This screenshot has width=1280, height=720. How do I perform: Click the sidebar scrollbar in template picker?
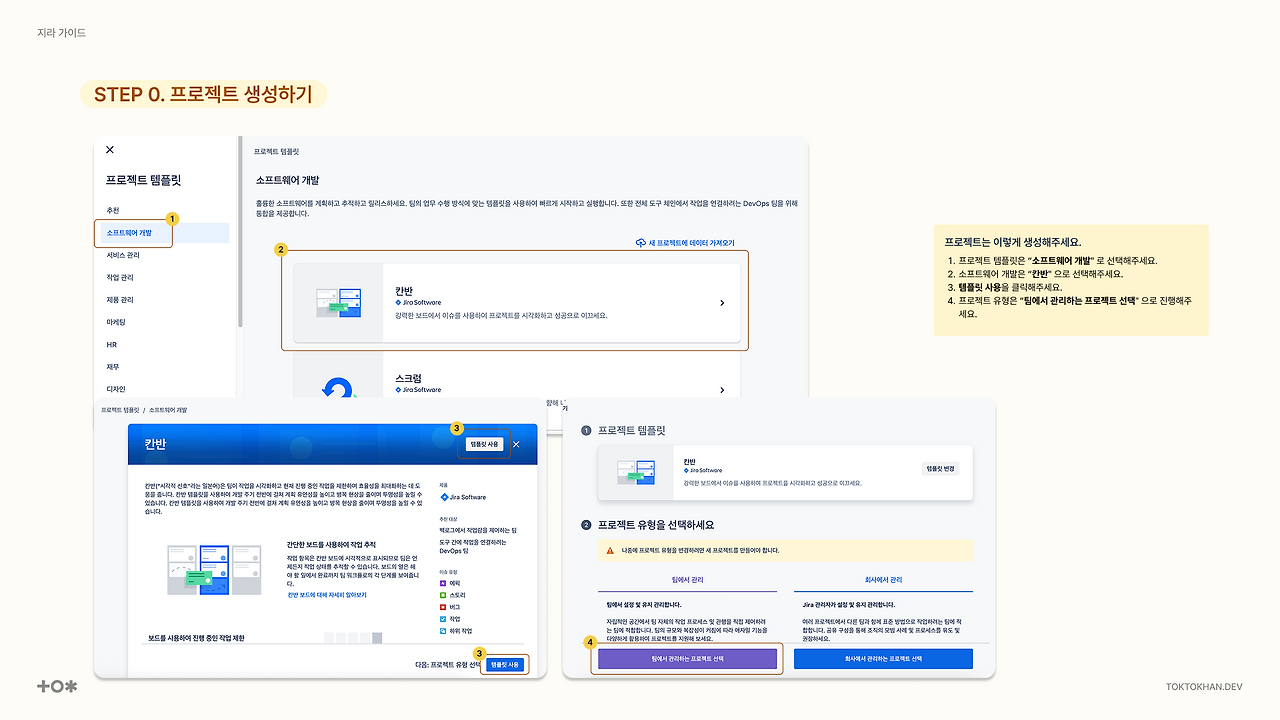click(x=240, y=232)
